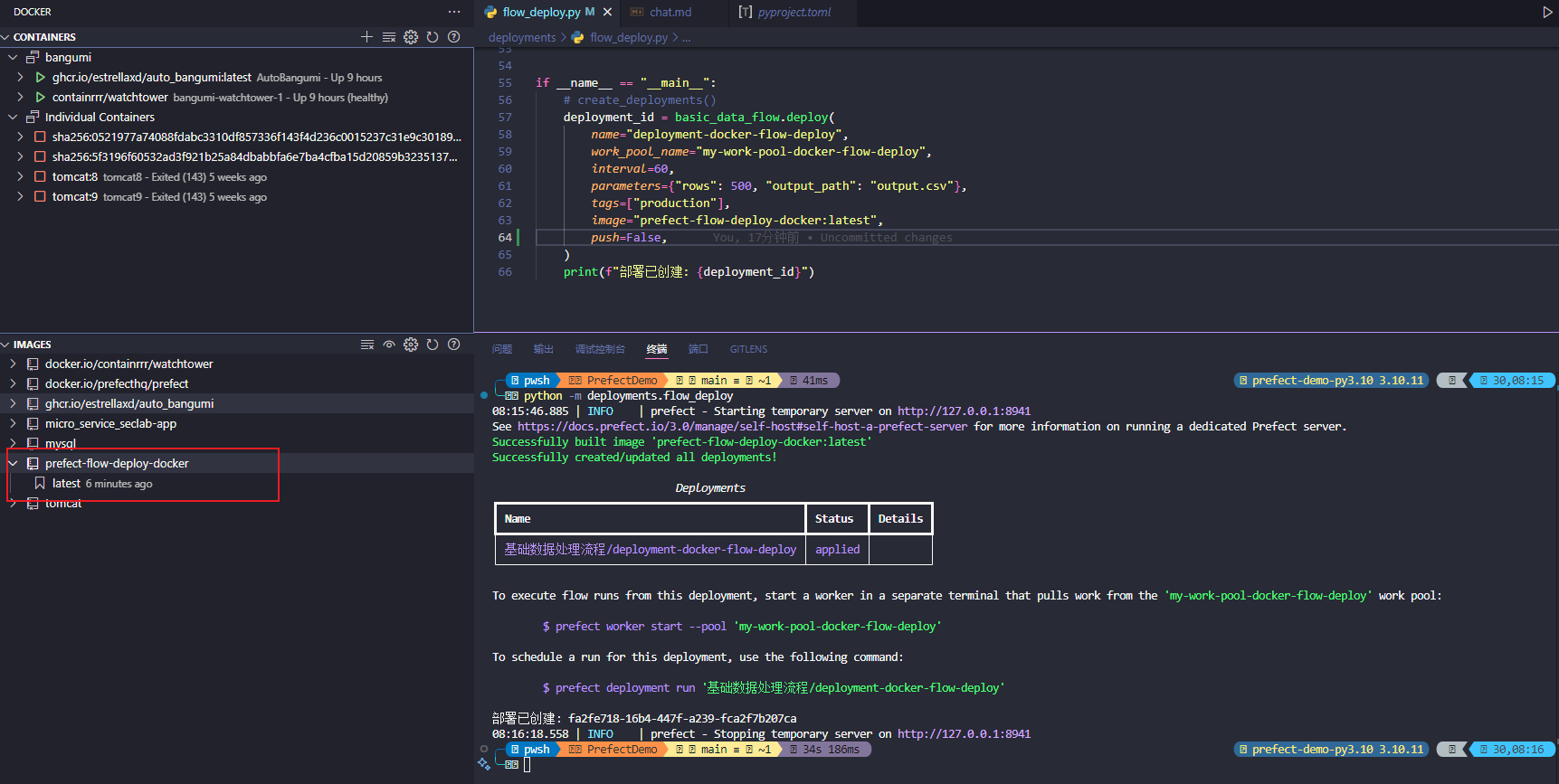
Task: Expand ghcr.io/estrellaxd/auto_bangumi:latest container
Action: 20,78
